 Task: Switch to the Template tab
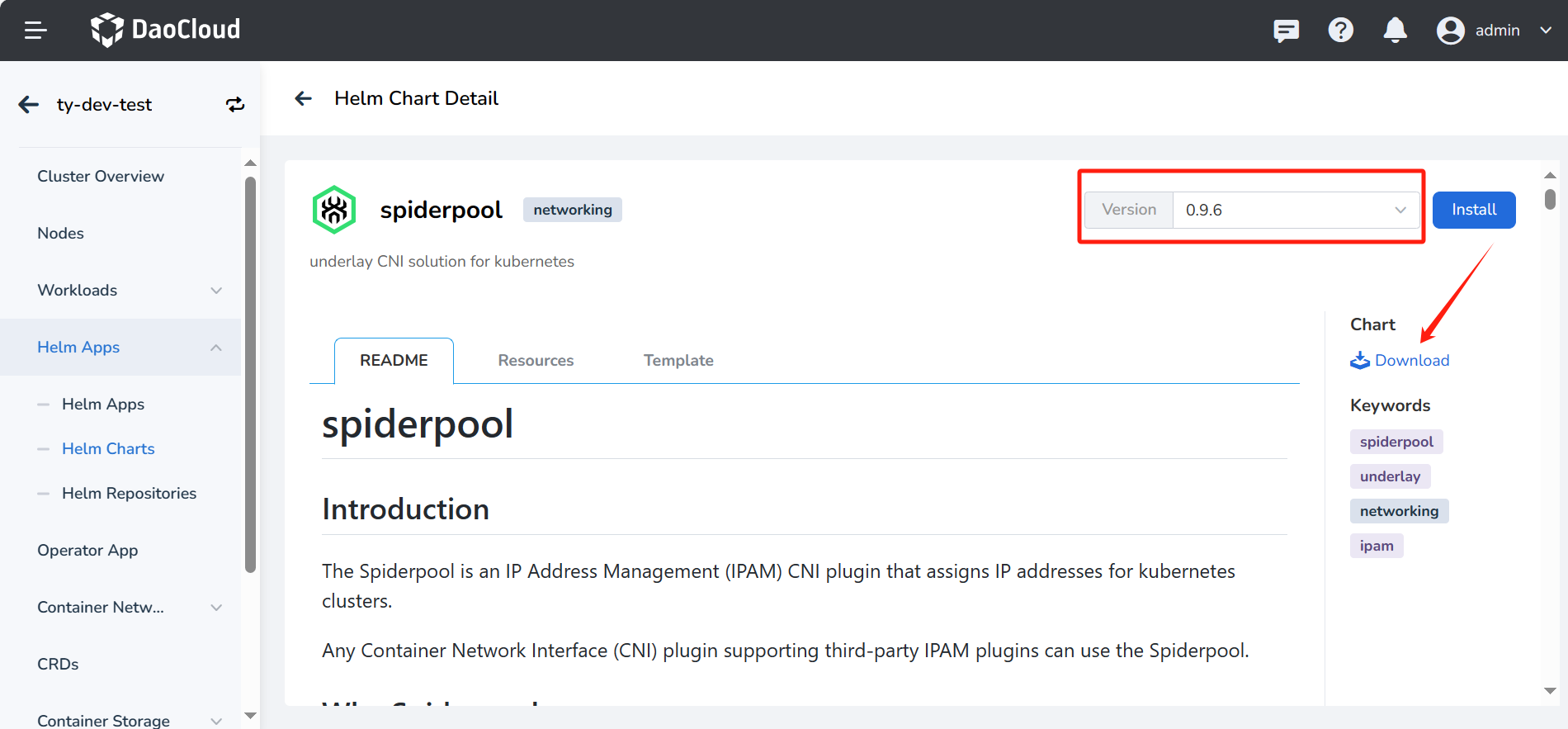(x=678, y=361)
